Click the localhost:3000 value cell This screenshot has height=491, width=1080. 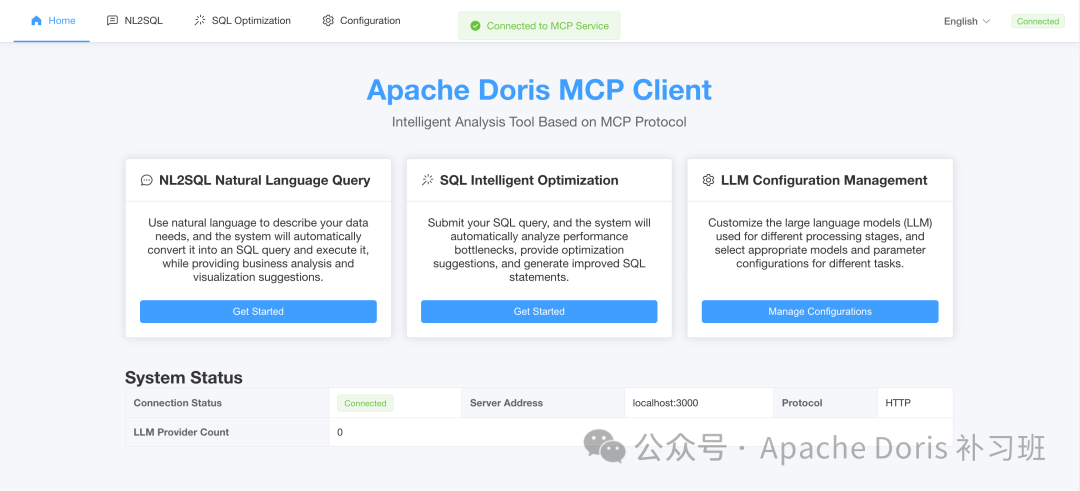pyautogui.click(x=698, y=403)
